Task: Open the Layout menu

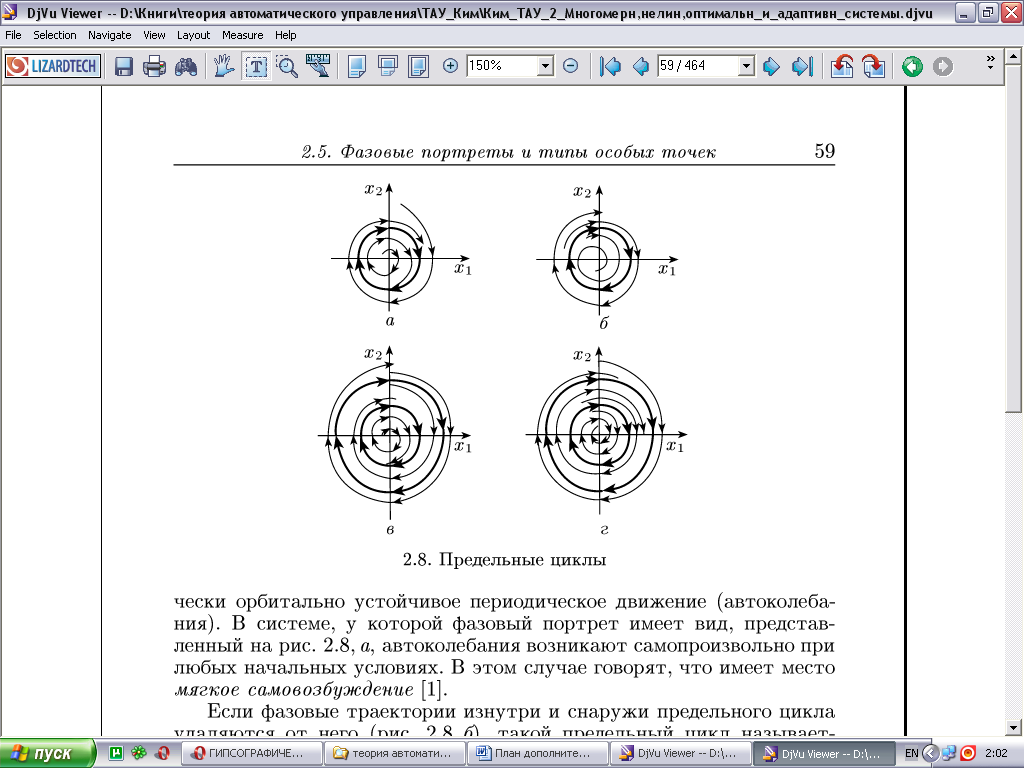Action: point(193,35)
